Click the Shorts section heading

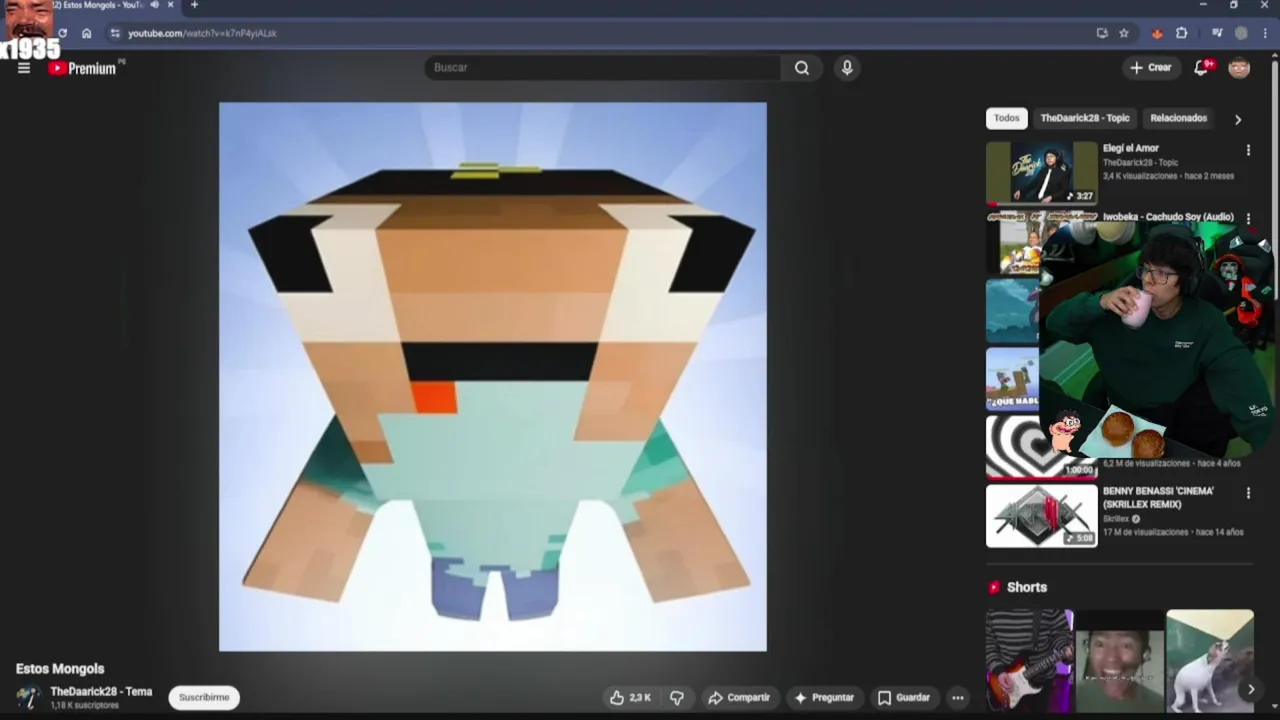coord(1027,588)
